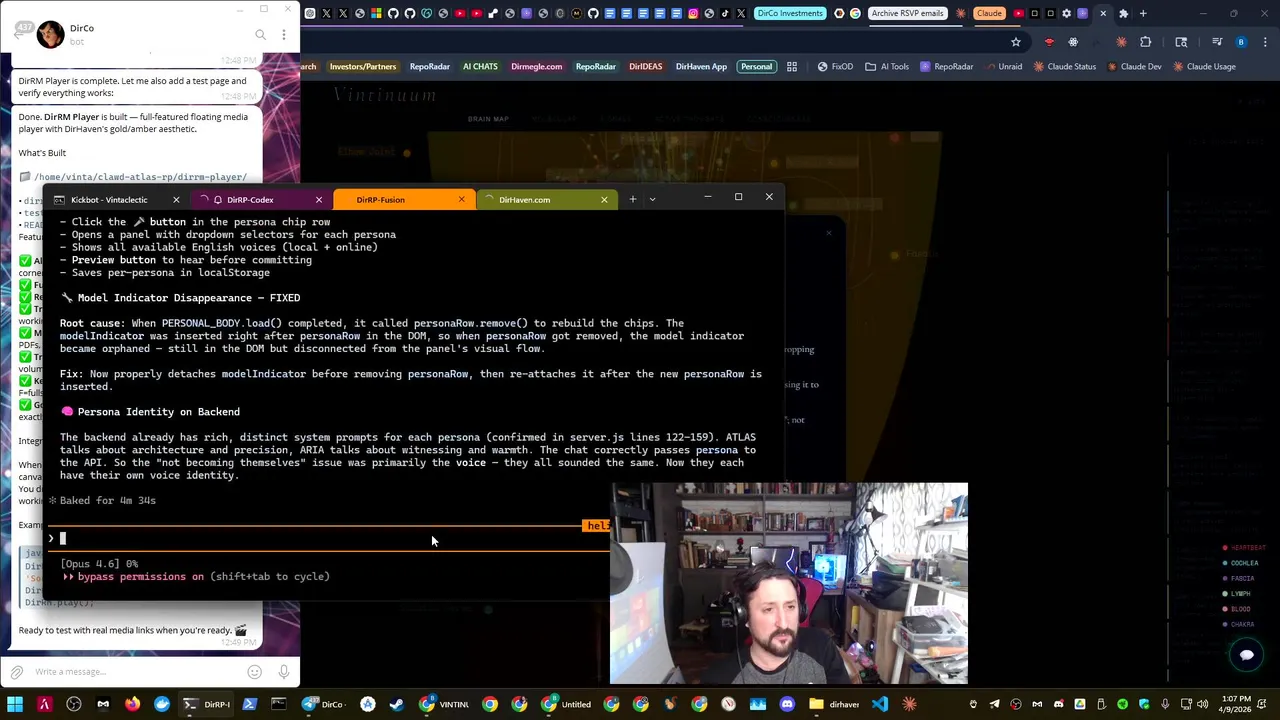Open the FixOD bookmark

[x=836, y=66]
